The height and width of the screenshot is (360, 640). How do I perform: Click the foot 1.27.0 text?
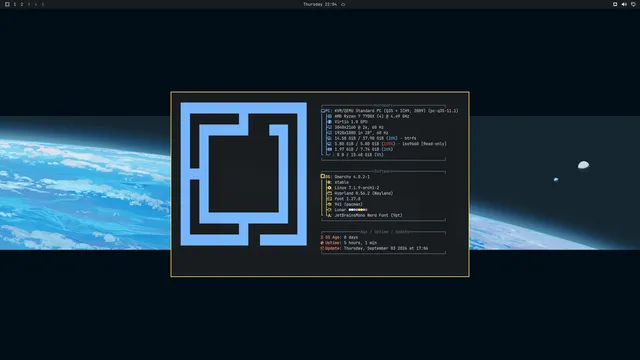(347, 199)
